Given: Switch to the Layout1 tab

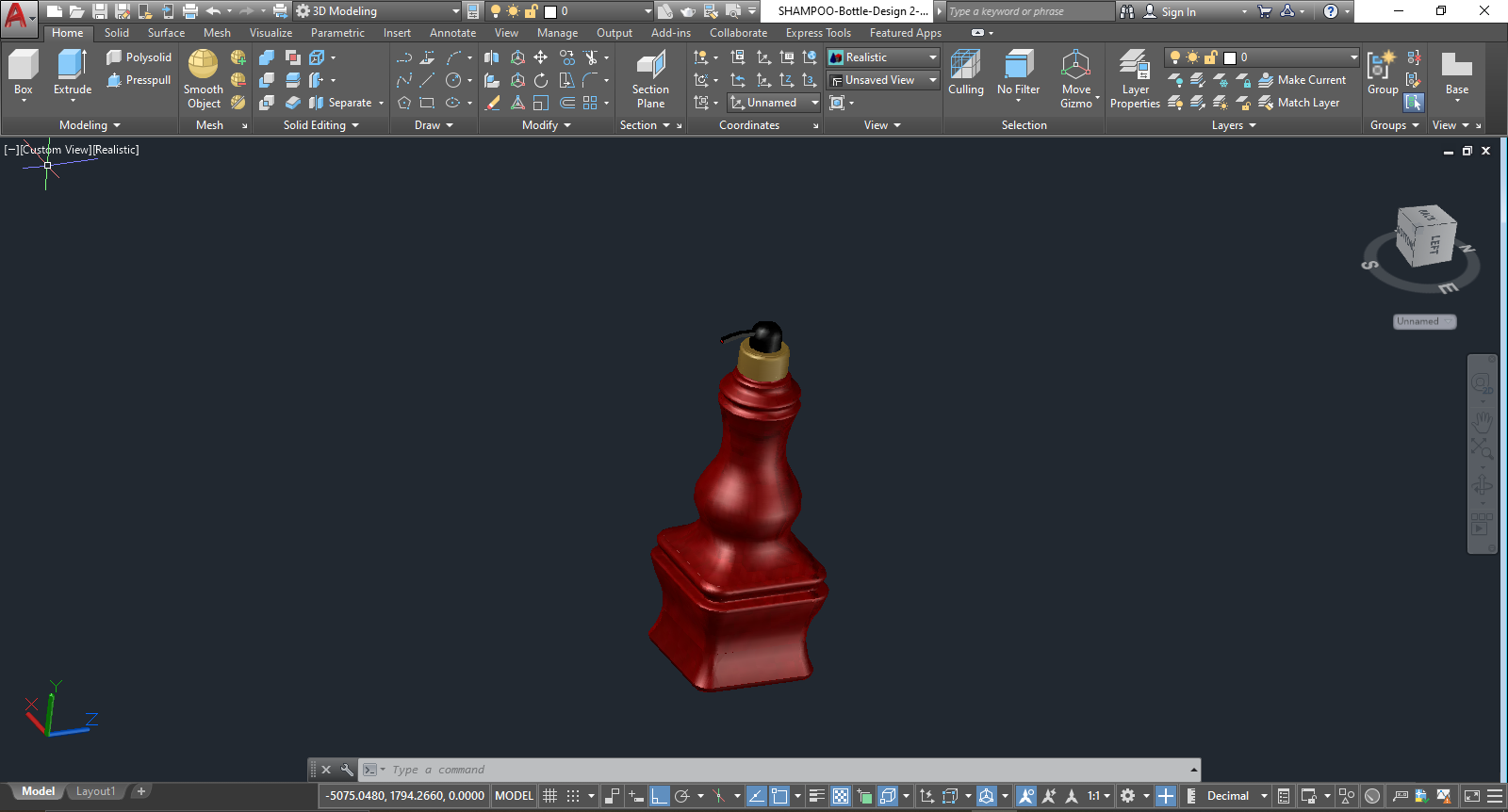Looking at the screenshot, I should [x=95, y=791].
